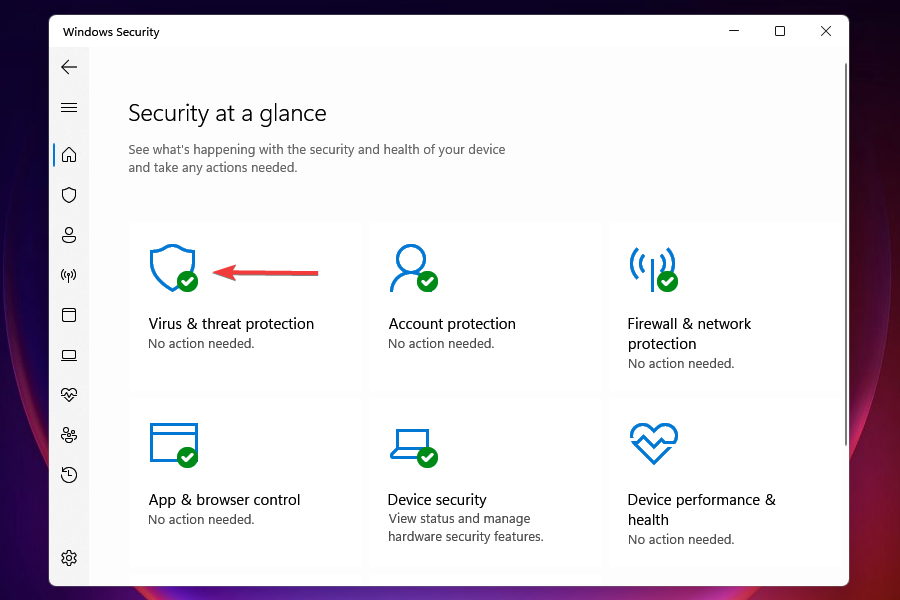Open the shield-shaped Virus protection sidebar icon
The image size is (900, 600).
[69, 195]
